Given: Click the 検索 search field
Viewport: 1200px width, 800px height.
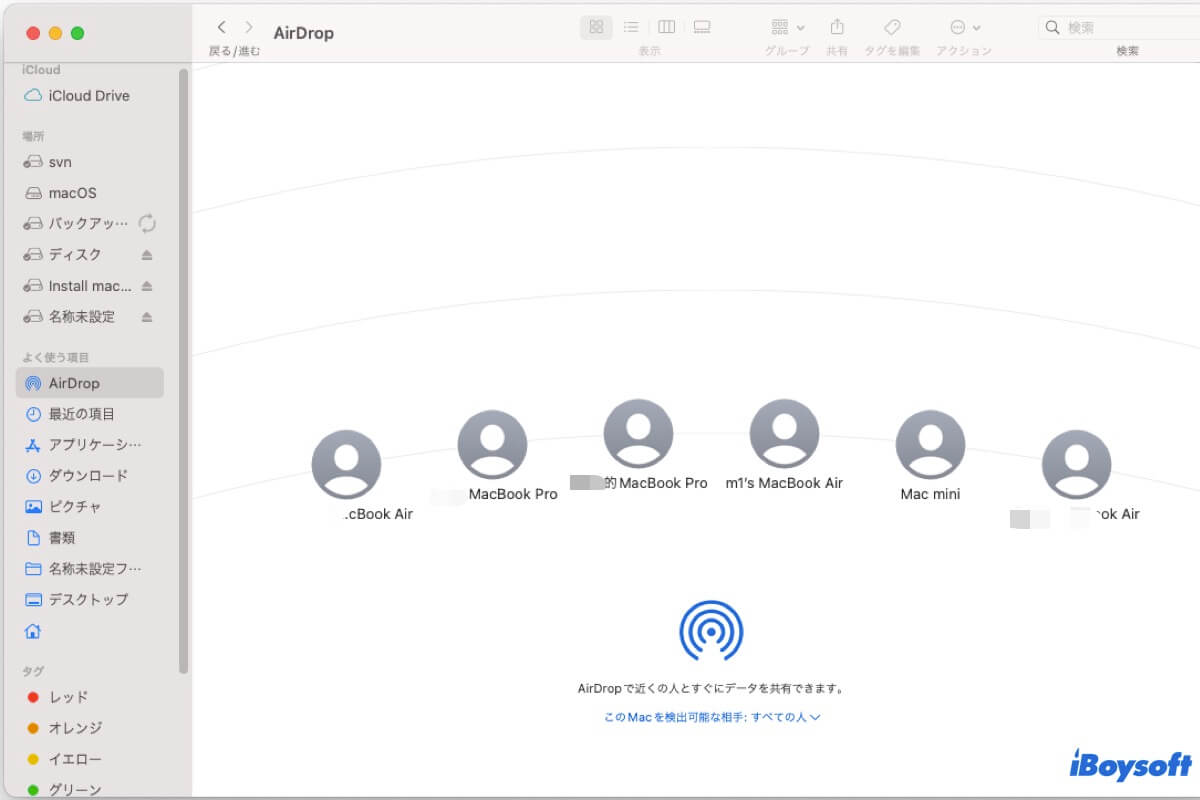Looking at the screenshot, I should 1110,27.
